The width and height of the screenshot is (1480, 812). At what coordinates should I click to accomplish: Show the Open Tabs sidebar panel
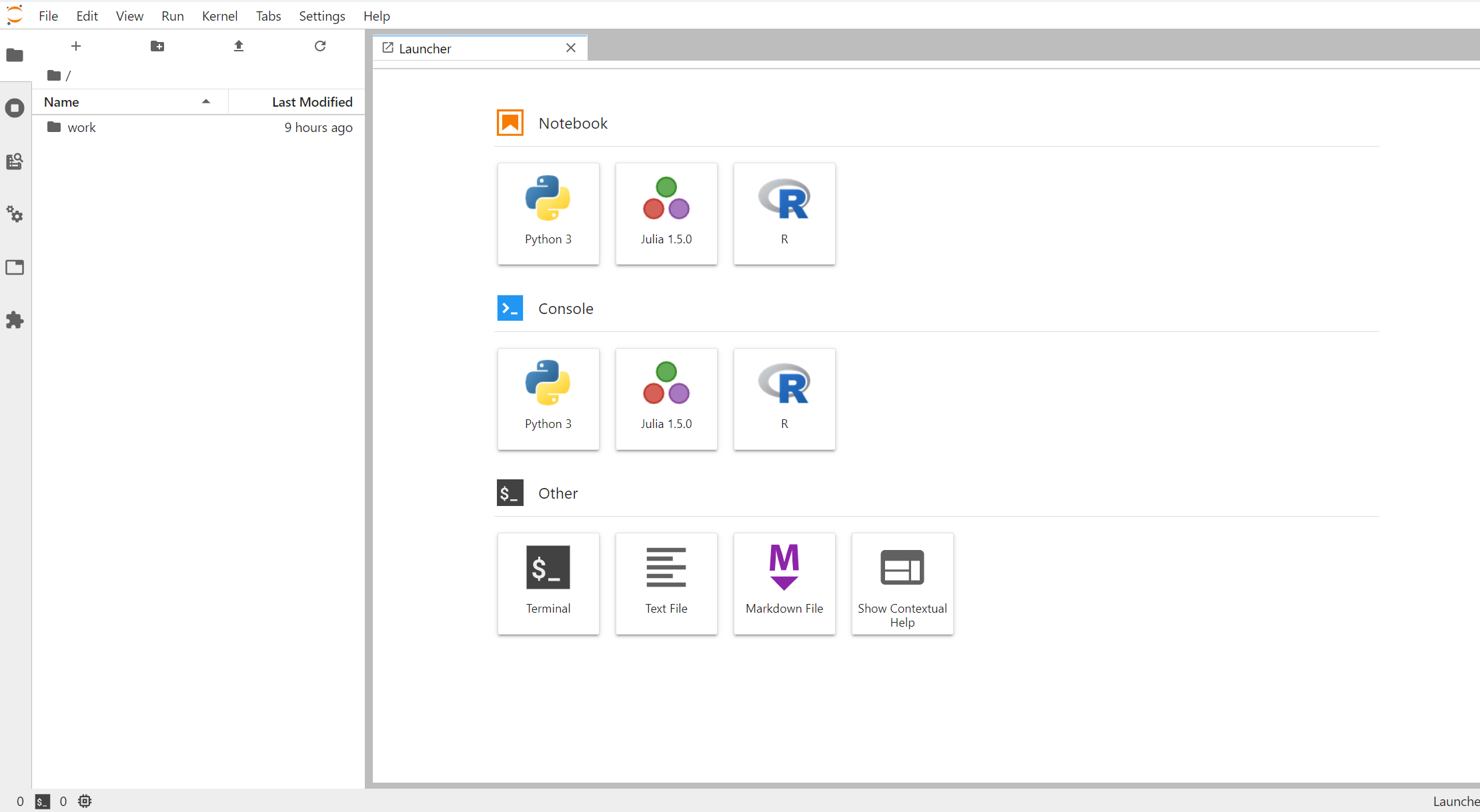15,267
